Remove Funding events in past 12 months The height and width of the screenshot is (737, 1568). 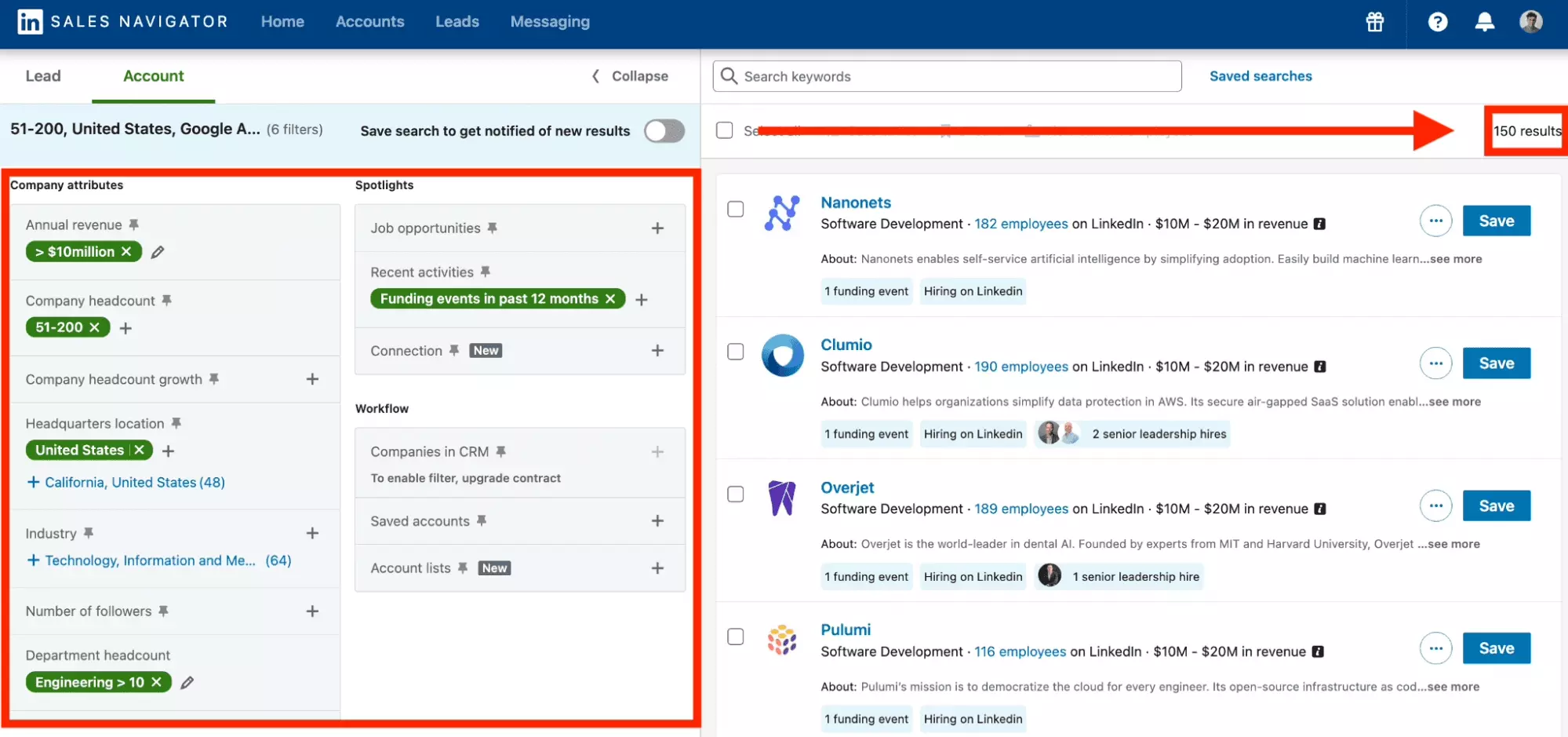(610, 299)
